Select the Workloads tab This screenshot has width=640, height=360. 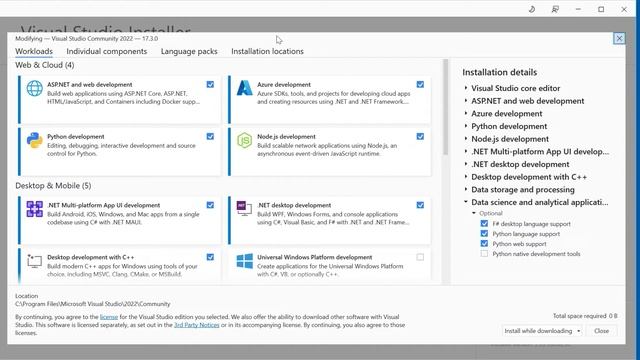coord(34,51)
